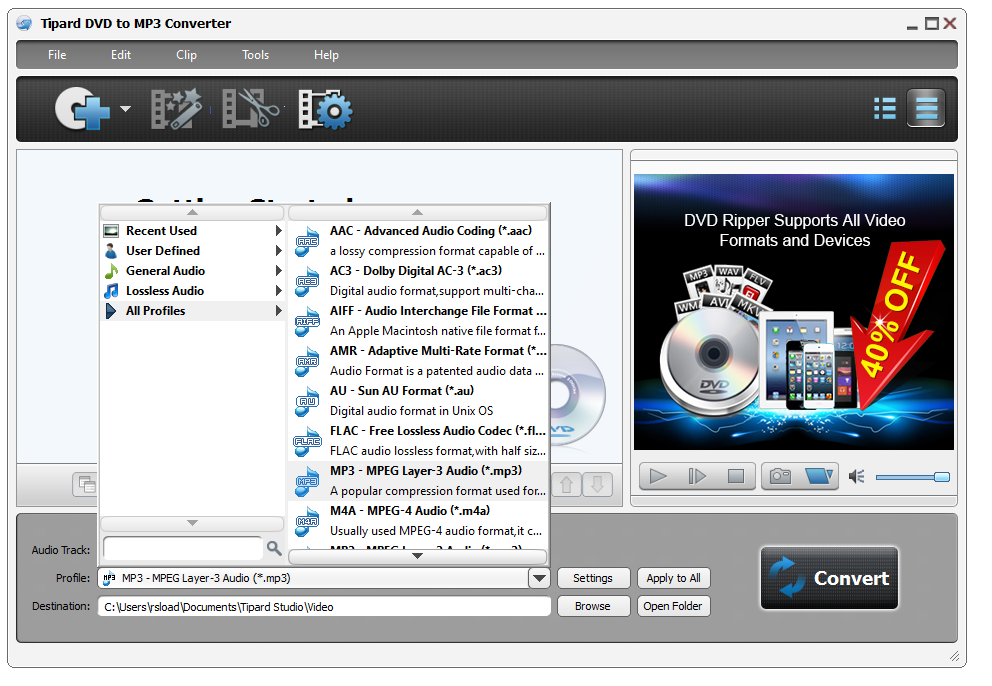Image resolution: width=992 pixels, height=686 pixels.
Task: Open the profile Settings gear film icon
Action: click(325, 109)
